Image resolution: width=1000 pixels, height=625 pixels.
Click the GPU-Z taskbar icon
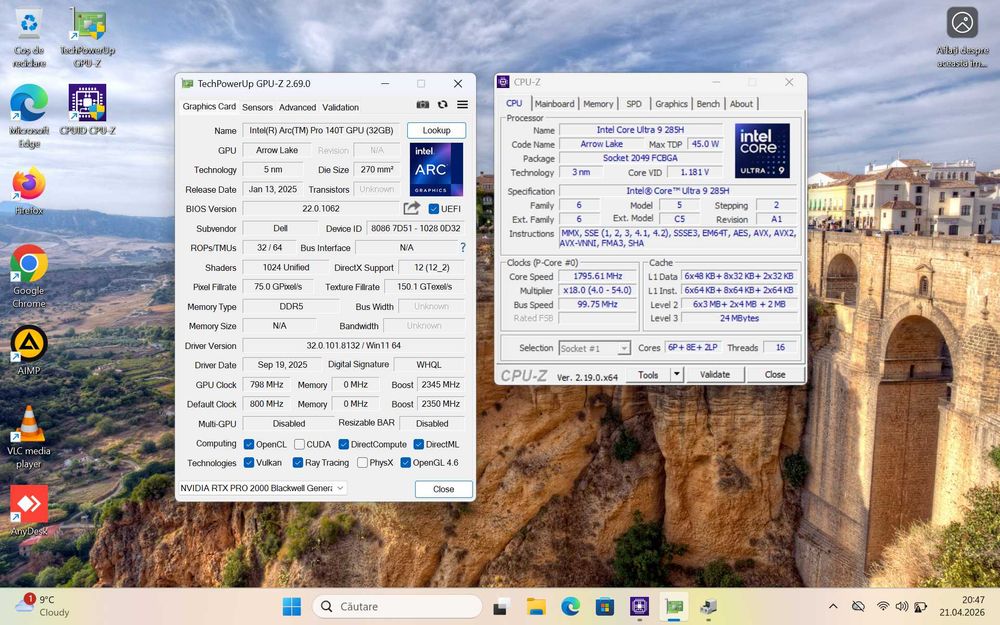[x=673, y=606]
